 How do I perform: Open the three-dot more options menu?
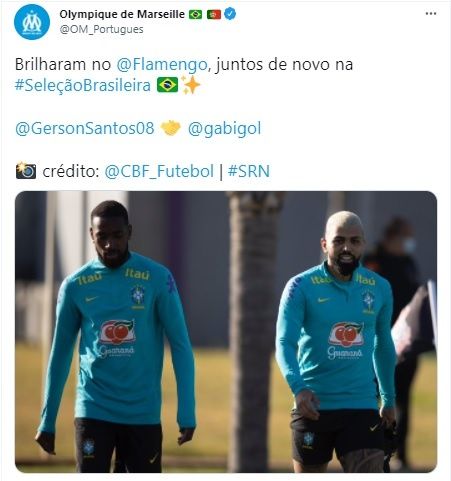[431, 14]
